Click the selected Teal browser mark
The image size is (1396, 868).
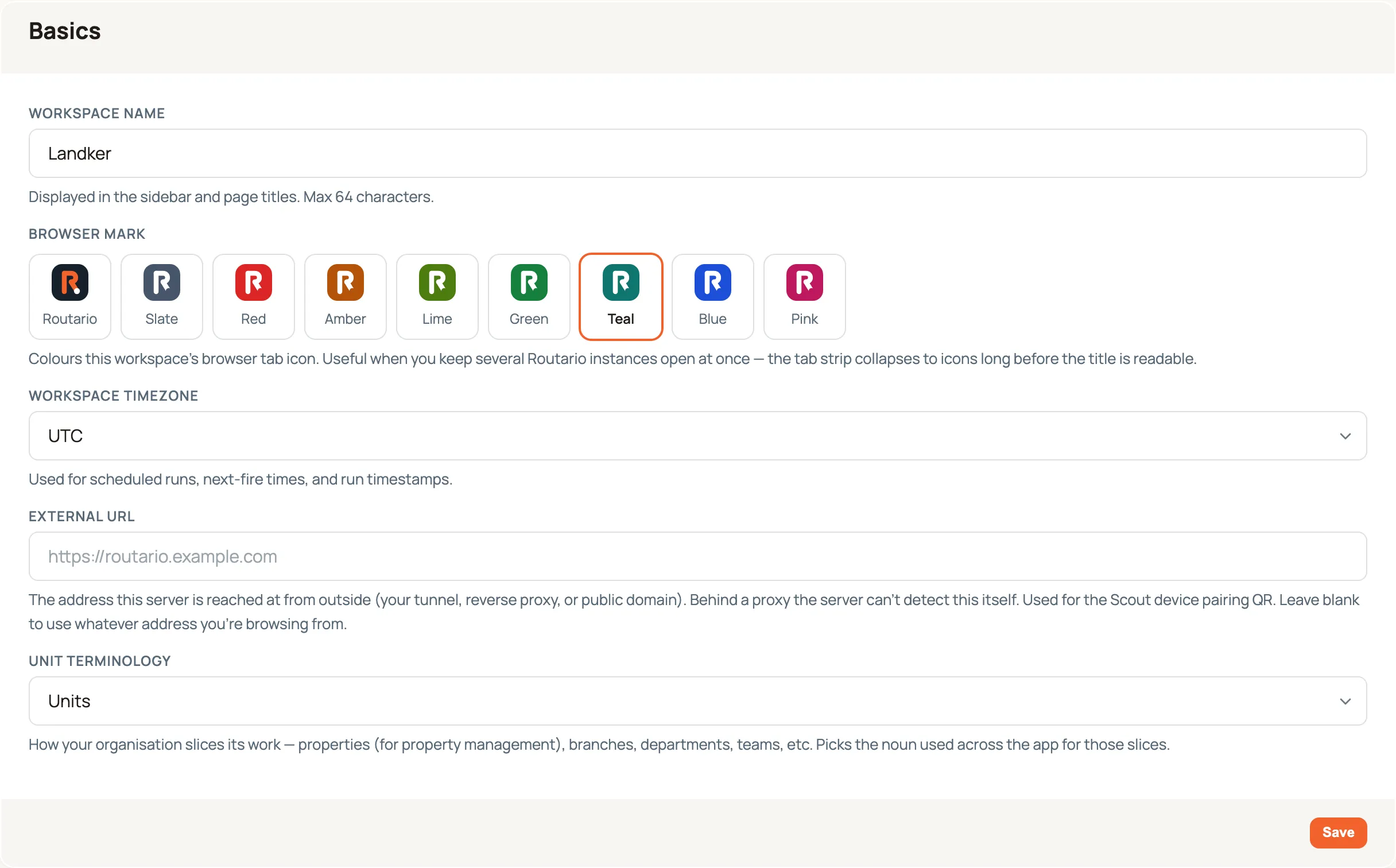coord(621,297)
